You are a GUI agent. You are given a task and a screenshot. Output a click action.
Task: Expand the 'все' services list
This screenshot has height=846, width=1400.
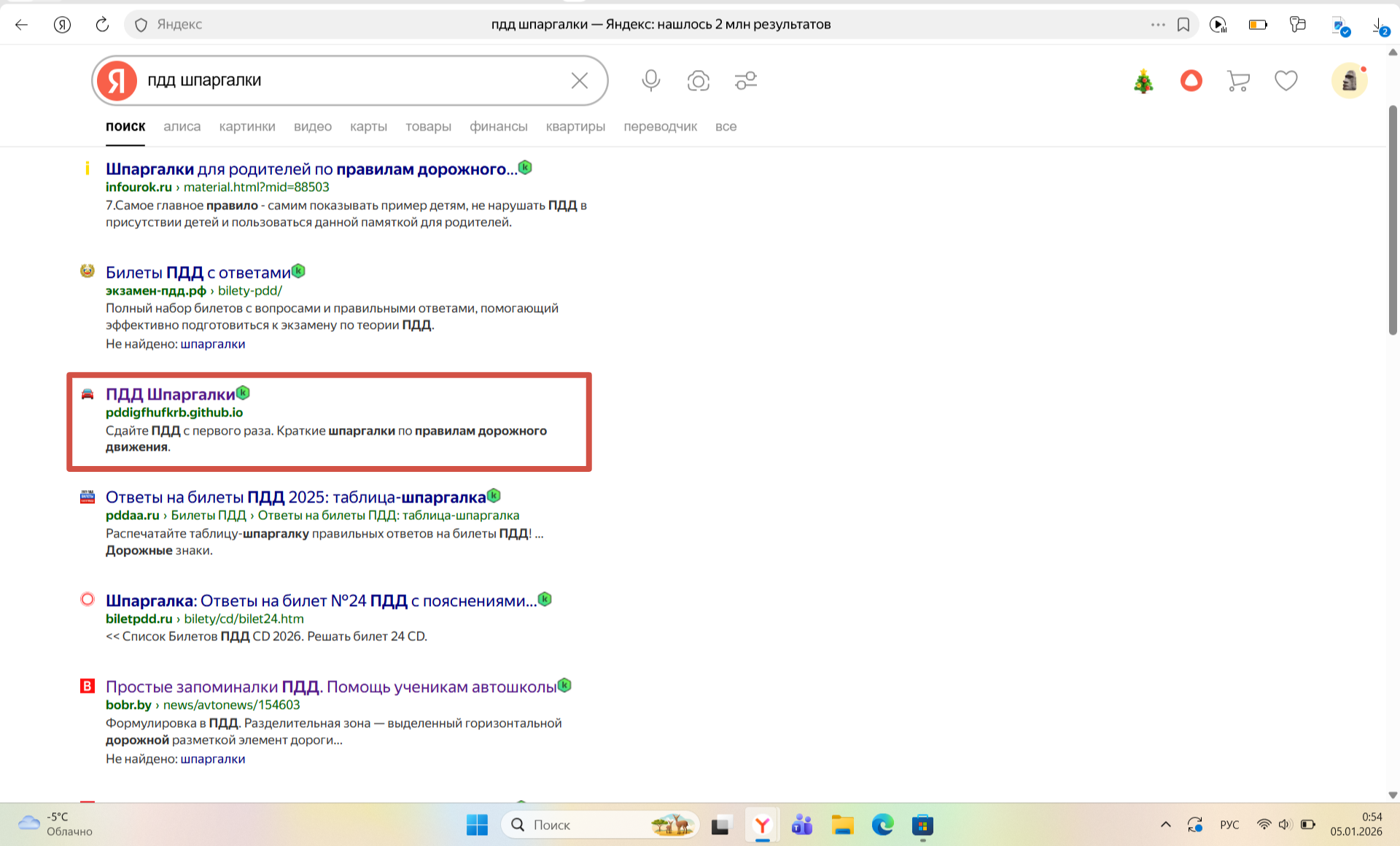(x=726, y=126)
